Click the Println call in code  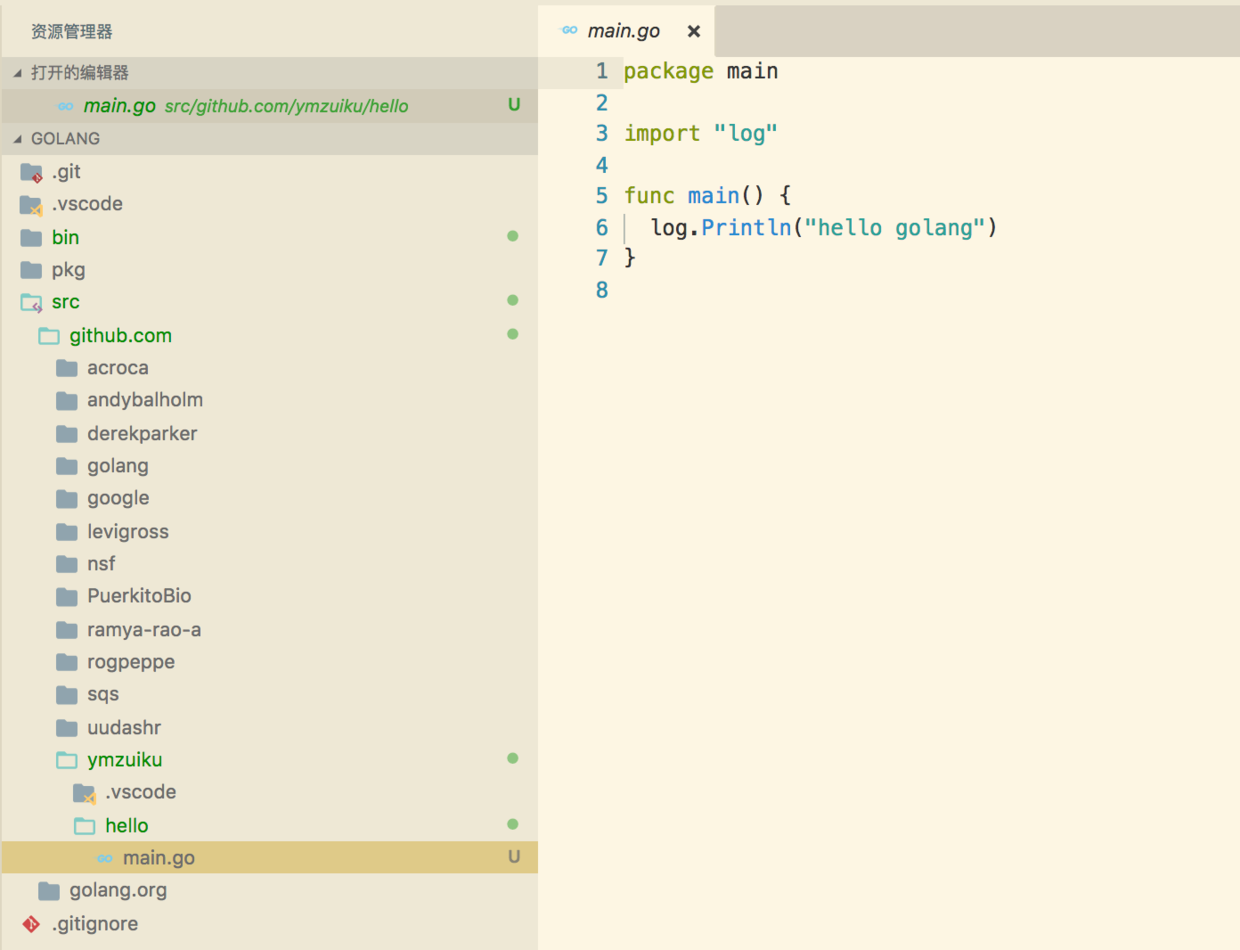(746, 228)
